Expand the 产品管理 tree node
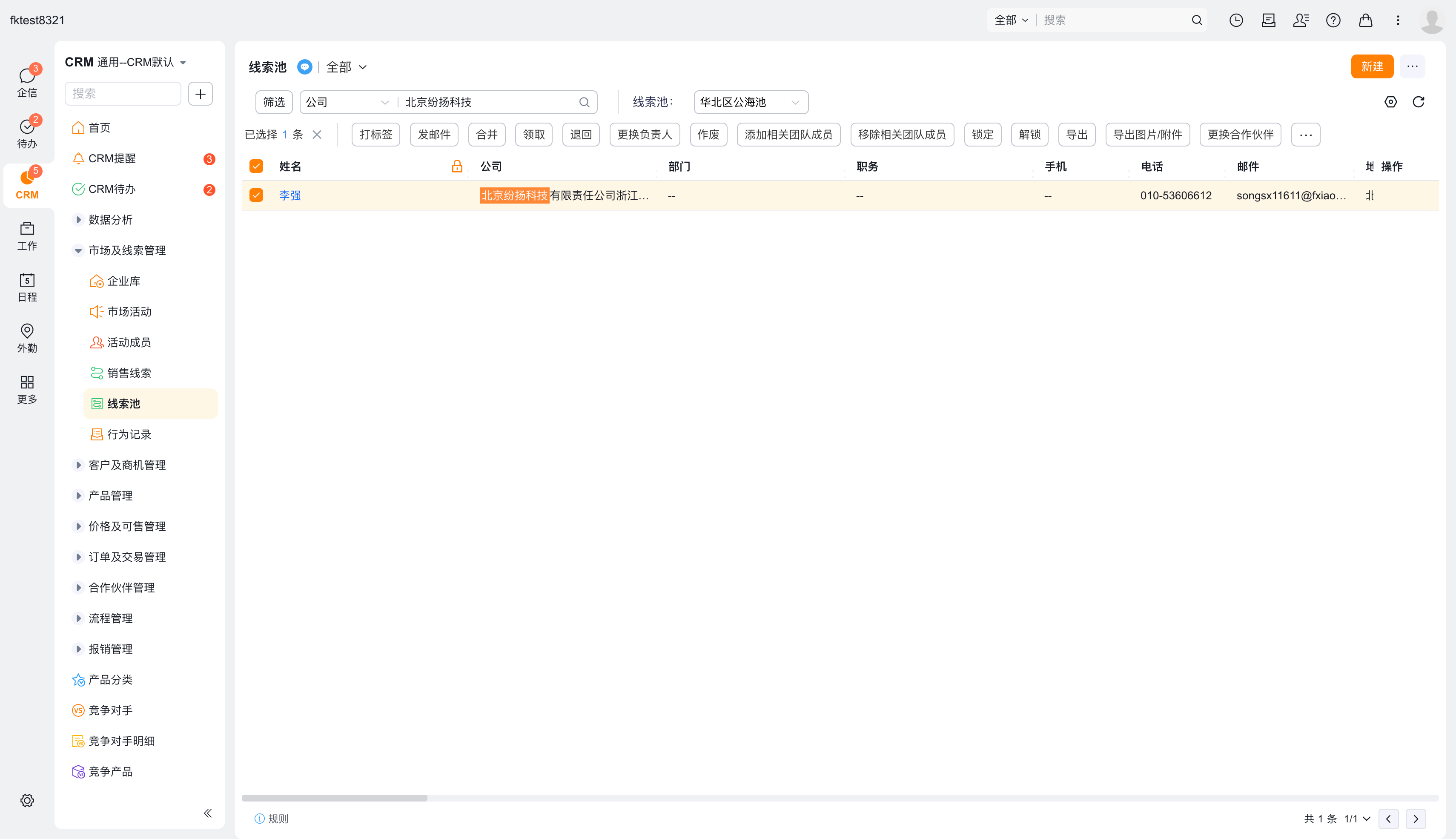The width and height of the screenshot is (1456, 839). [x=78, y=496]
